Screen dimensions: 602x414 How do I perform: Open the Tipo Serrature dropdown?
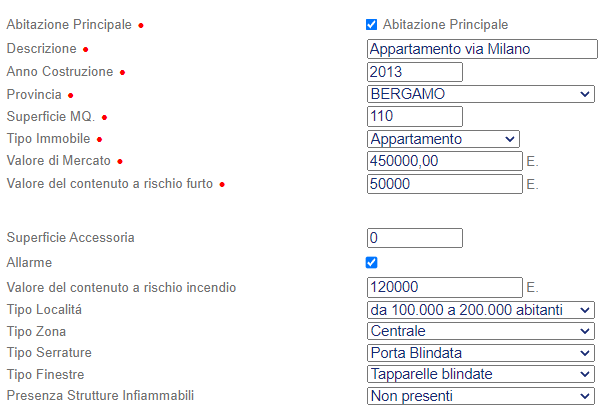481,353
